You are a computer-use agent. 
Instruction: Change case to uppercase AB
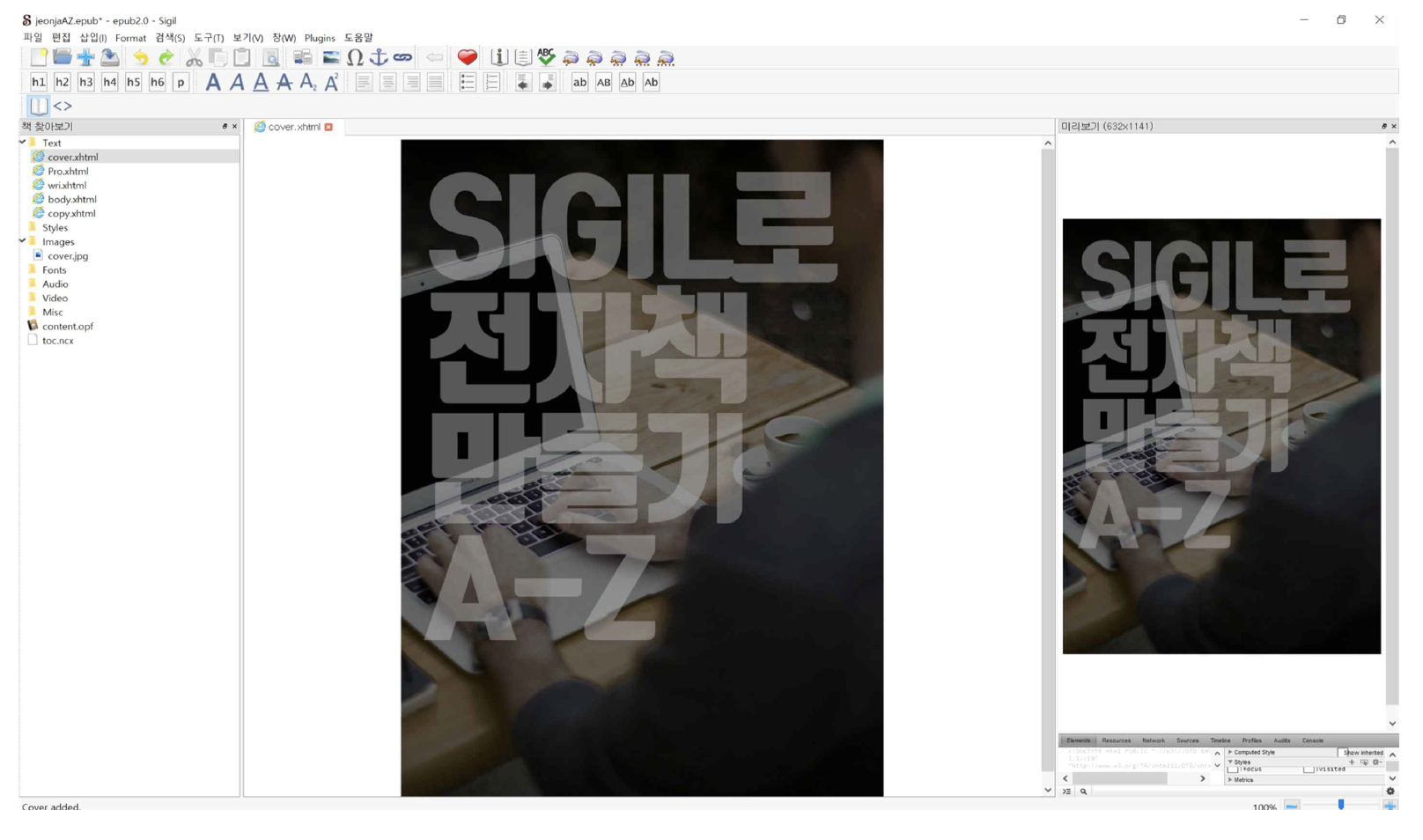(603, 82)
